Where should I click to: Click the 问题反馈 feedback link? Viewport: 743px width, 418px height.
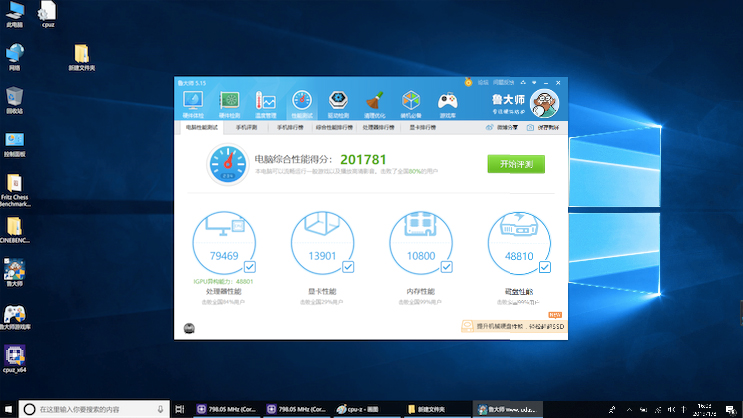point(503,82)
